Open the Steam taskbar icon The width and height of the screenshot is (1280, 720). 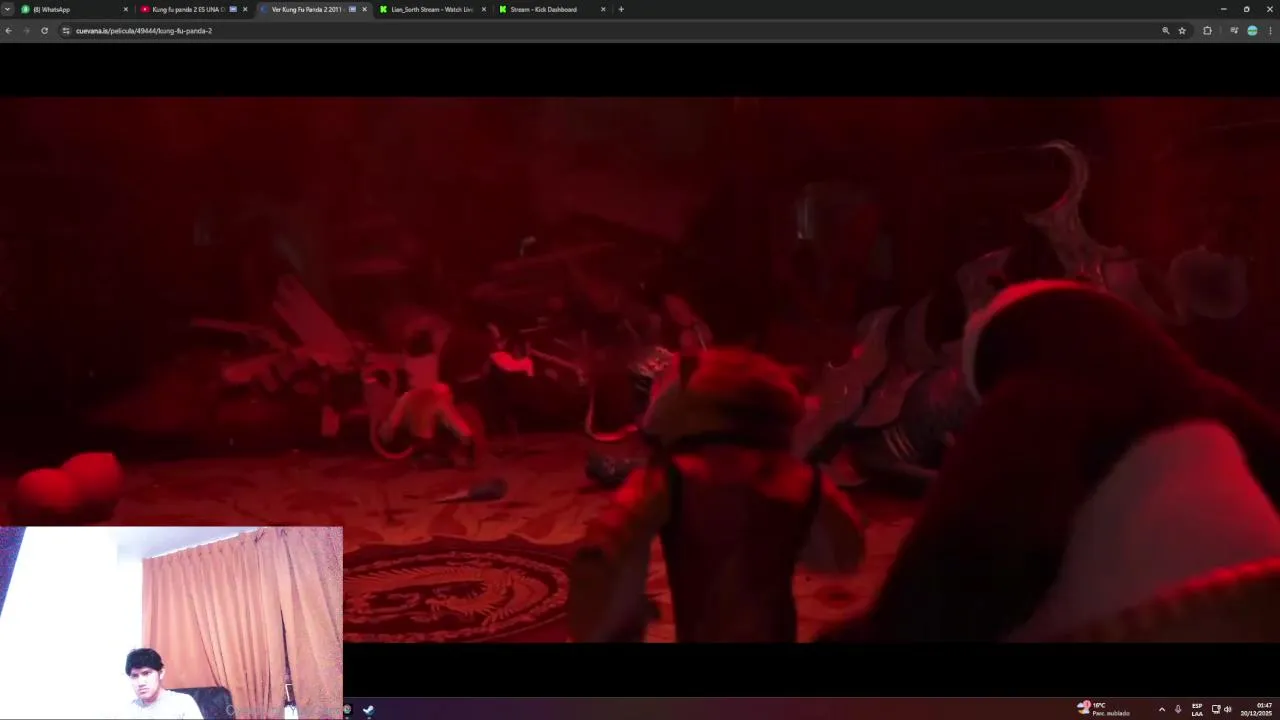tap(369, 710)
